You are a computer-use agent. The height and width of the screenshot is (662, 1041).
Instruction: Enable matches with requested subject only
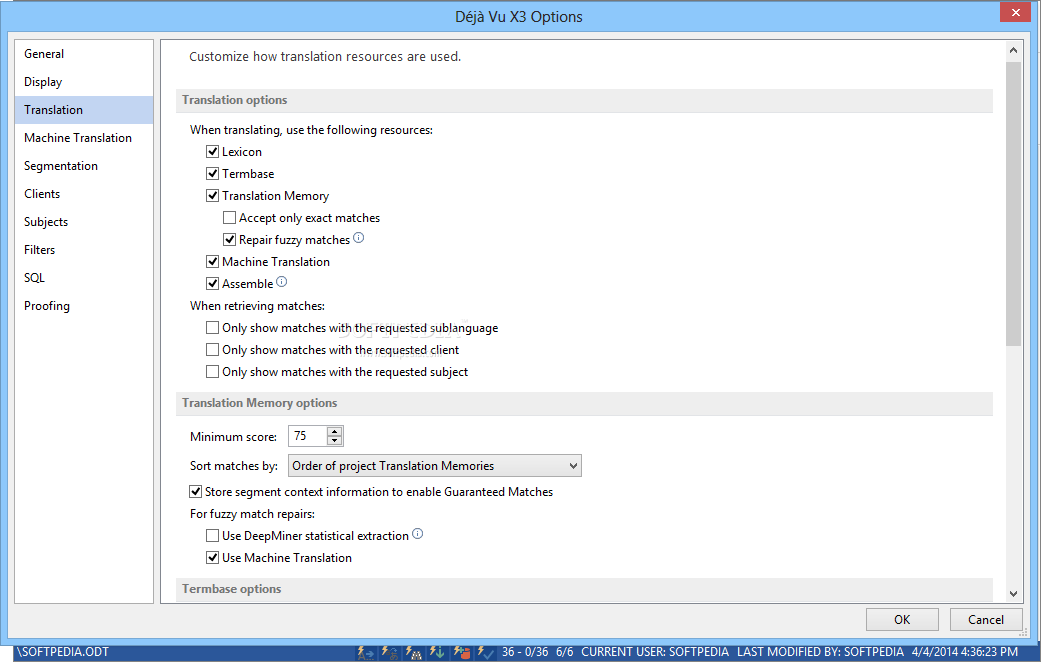click(x=212, y=372)
